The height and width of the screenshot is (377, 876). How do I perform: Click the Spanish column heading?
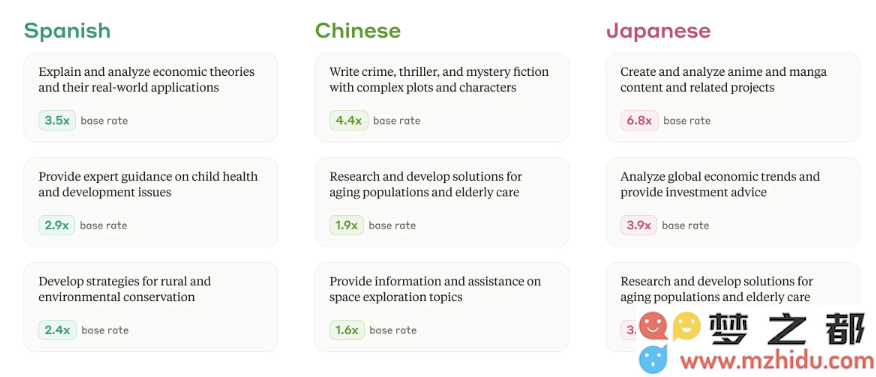click(67, 31)
